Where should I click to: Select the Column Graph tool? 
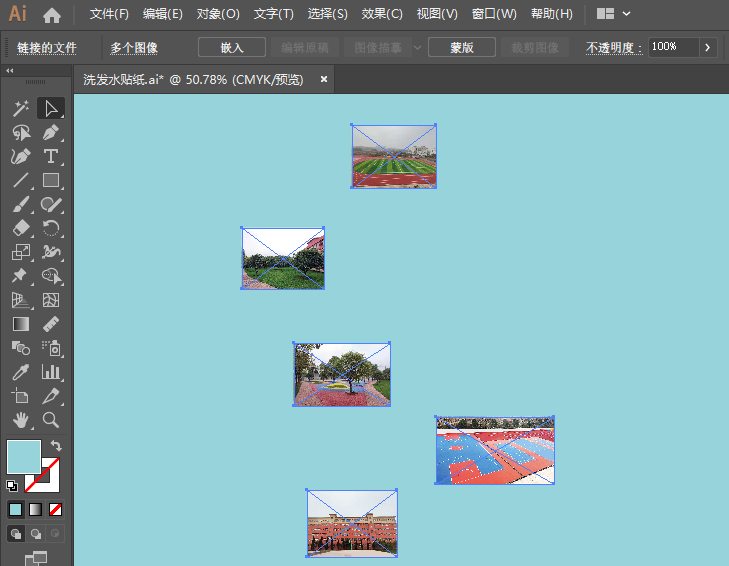click(51, 372)
